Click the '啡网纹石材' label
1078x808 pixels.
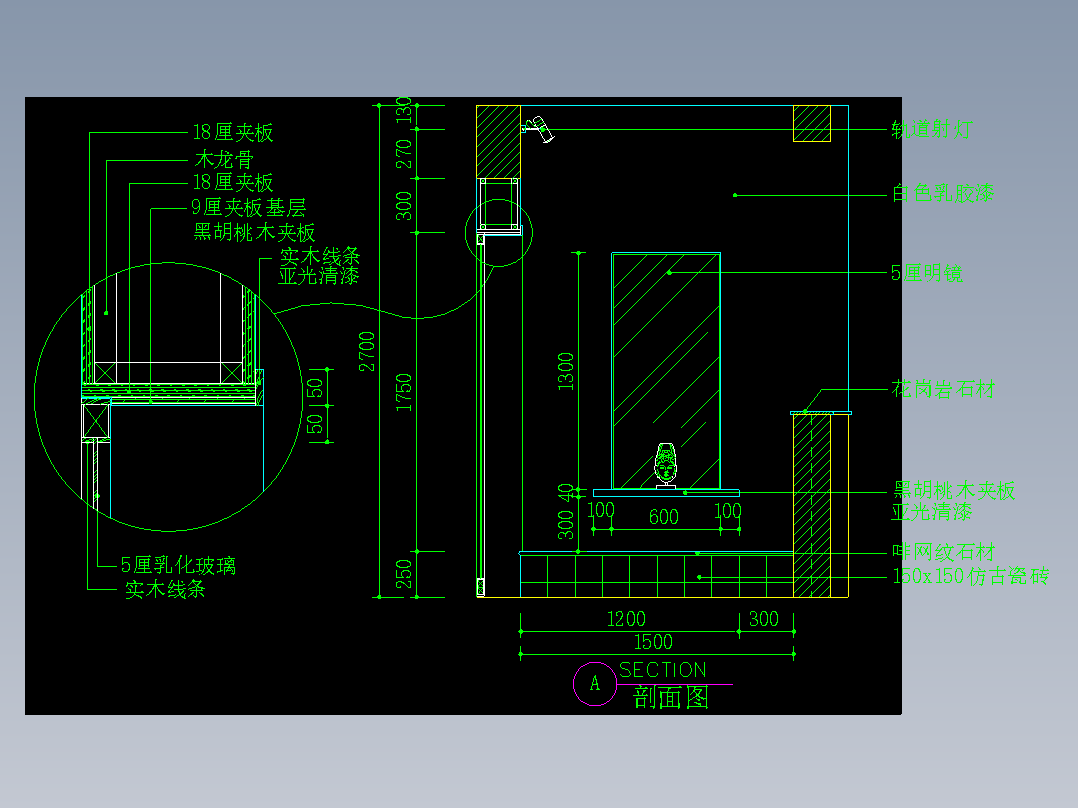click(x=943, y=552)
